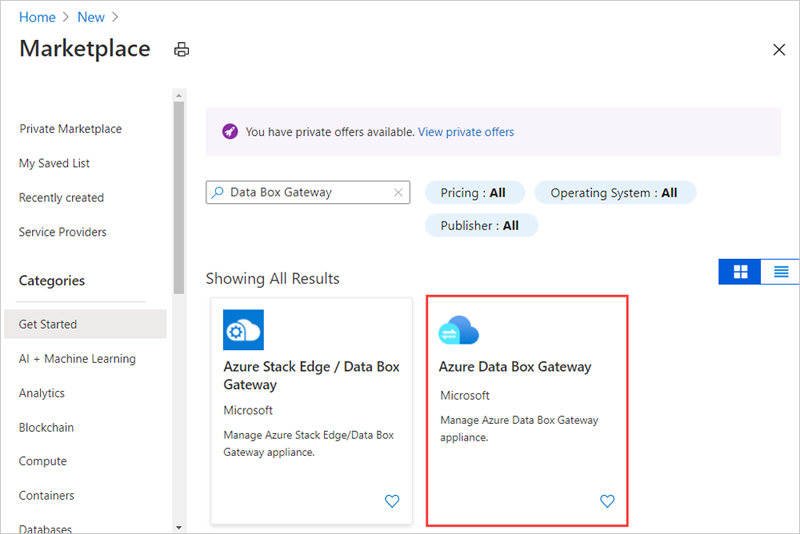Click the print icon beside Marketplace title
This screenshot has height=534, width=800.
coord(181,50)
